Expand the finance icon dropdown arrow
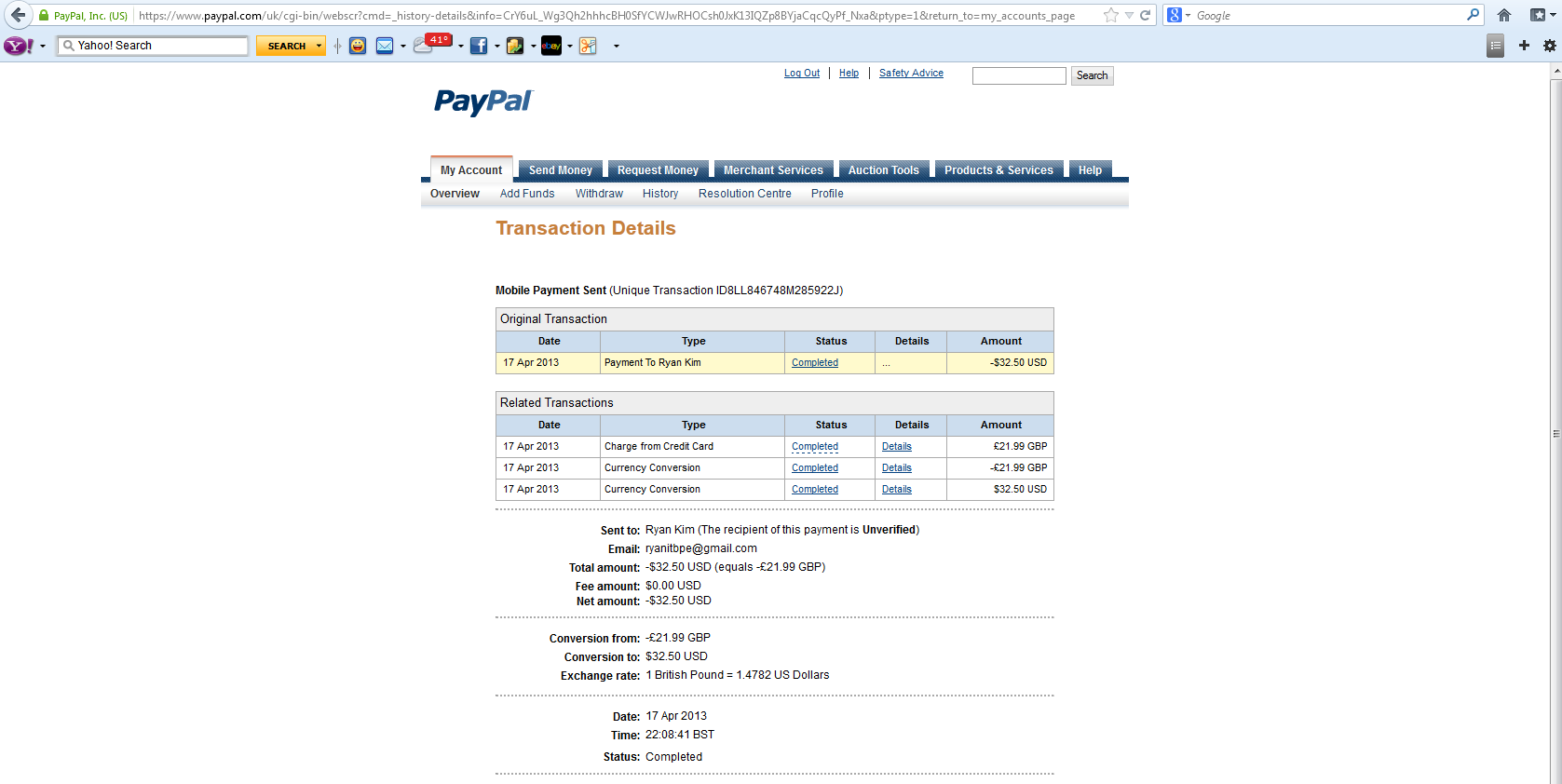1562x784 pixels. pyautogui.click(x=533, y=47)
